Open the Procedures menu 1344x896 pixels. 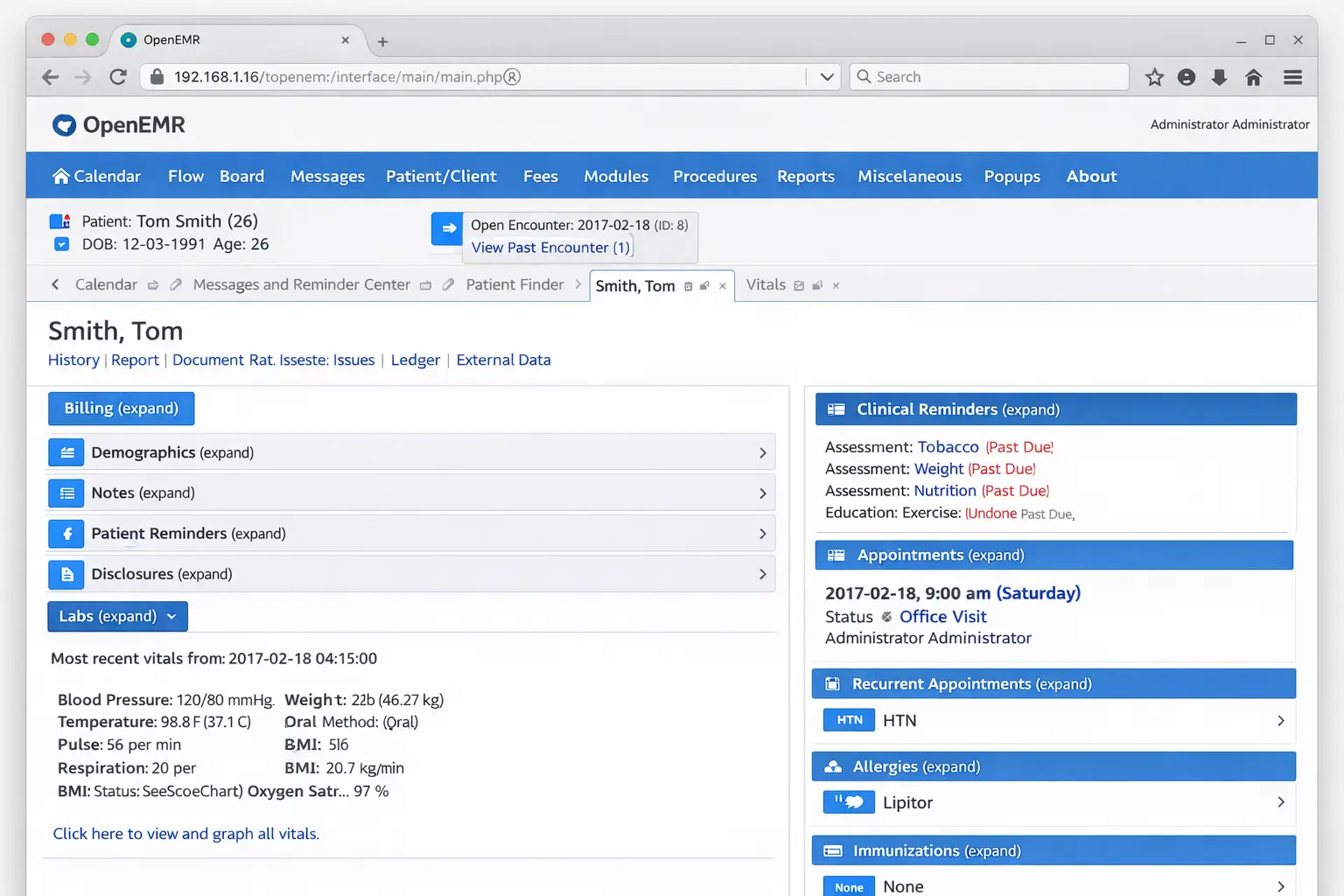click(715, 176)
